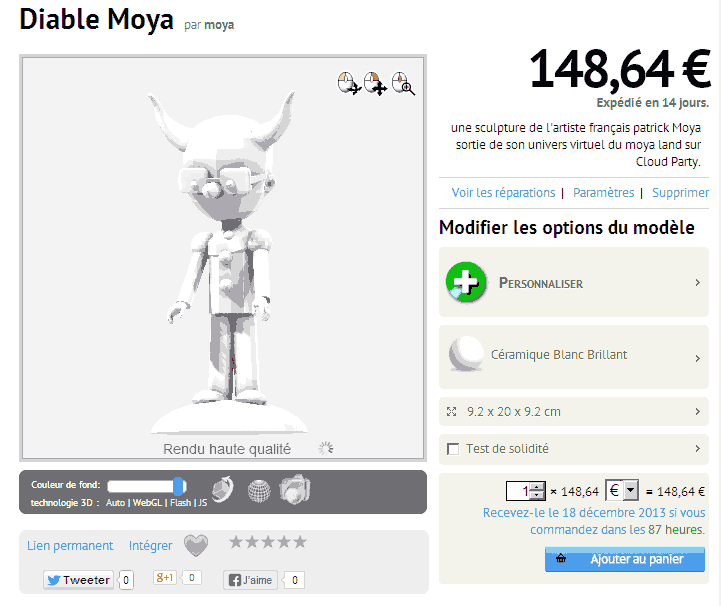Toggle the wireframe sphere icon
This screenshot has height=606, width=721.
259,491
